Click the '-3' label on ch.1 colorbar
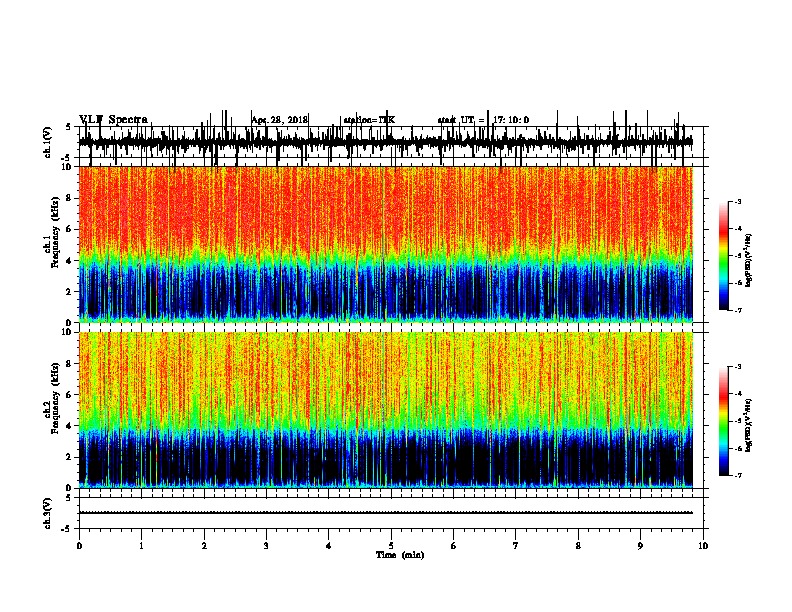Image resolution: width=792 pixels, height=612 pixels. [x=737, y=202]
